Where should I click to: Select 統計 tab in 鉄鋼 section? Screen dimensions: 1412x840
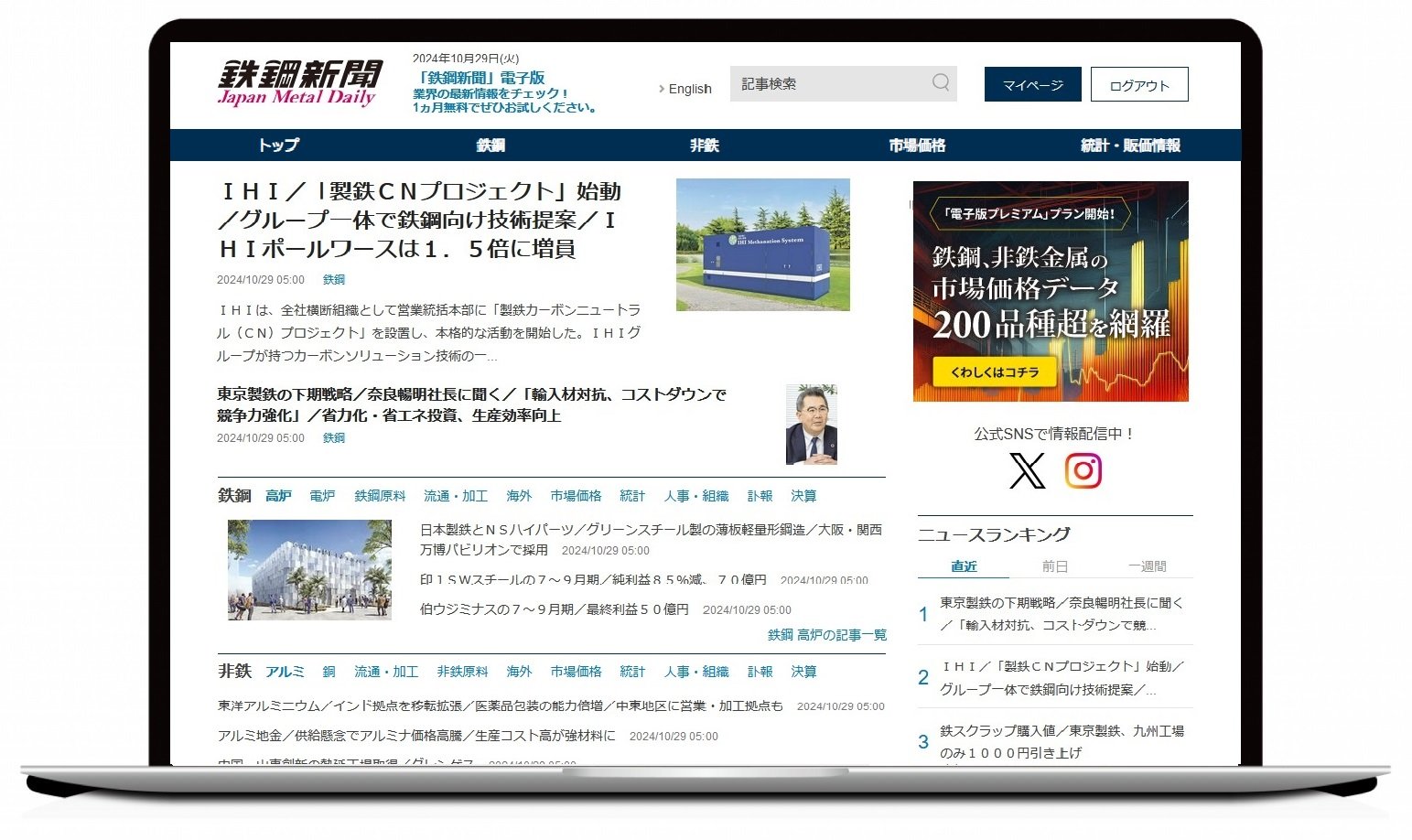coord(632,496)
